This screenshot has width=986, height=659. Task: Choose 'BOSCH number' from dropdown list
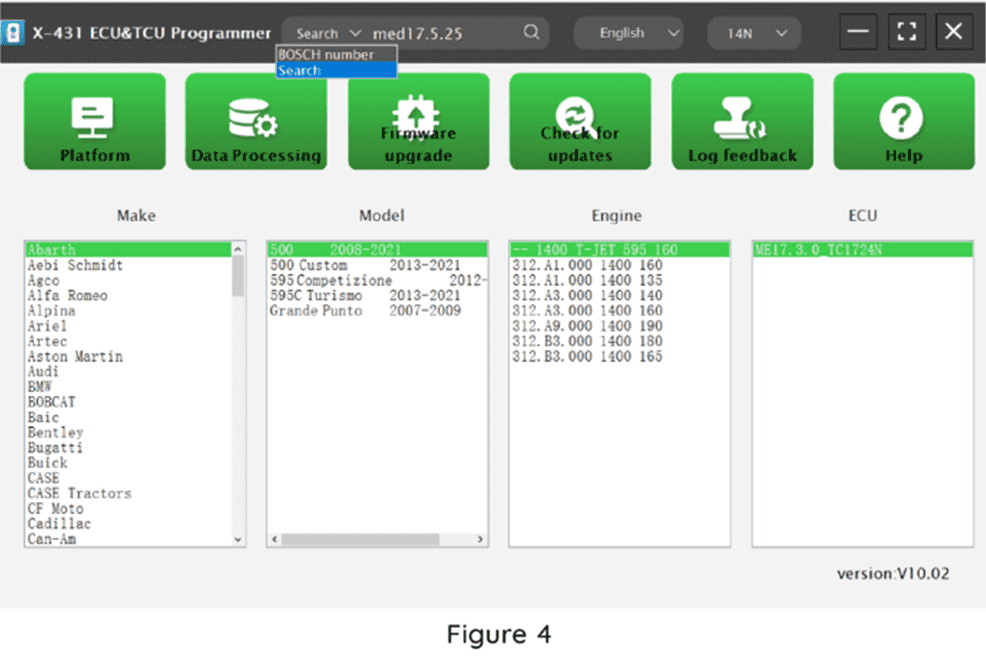(x=336, y=55)
